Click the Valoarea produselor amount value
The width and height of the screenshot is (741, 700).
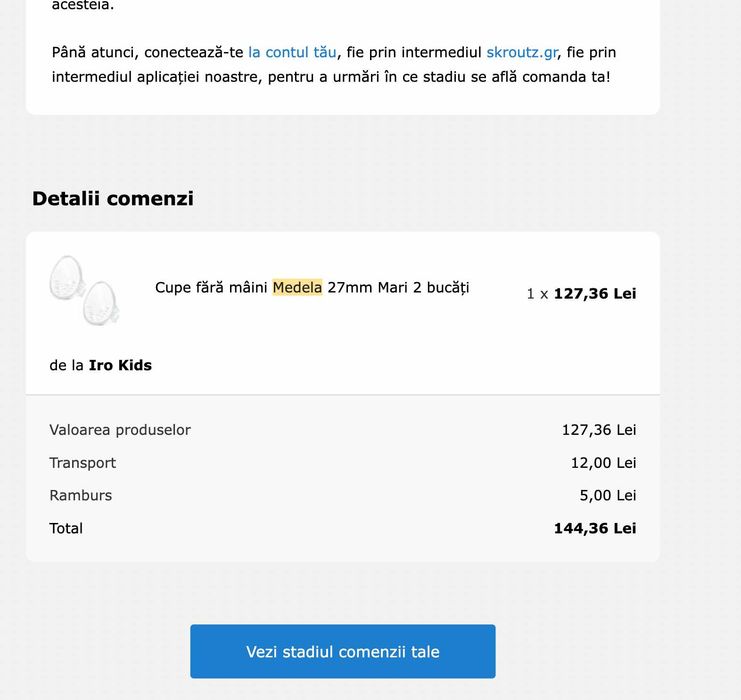[x=598, y=430]
